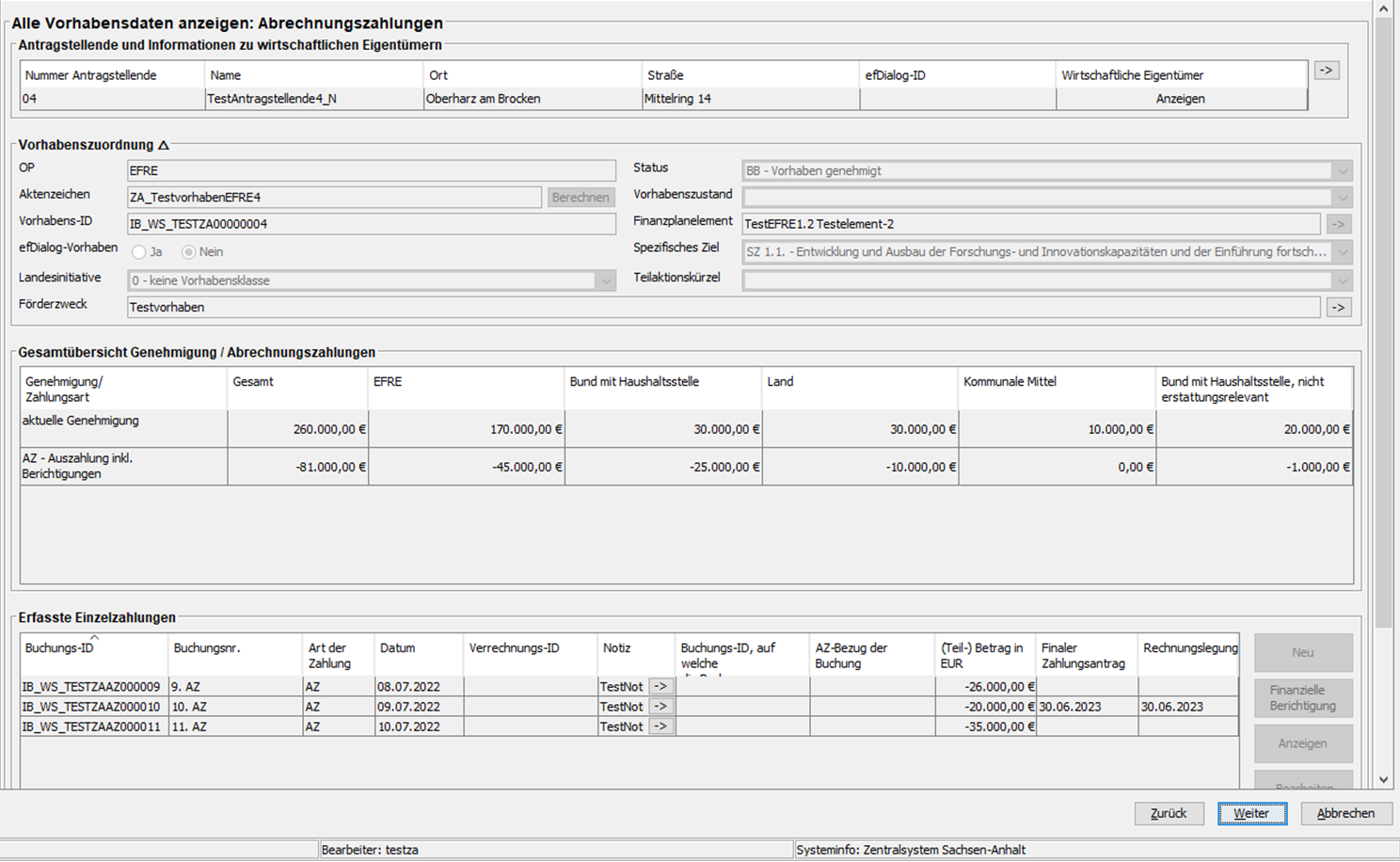The width and height of the screenshot is (1400, 862).
Task: Click the Verrechnungs-ID column header
Action: click(x=531, y=654)
